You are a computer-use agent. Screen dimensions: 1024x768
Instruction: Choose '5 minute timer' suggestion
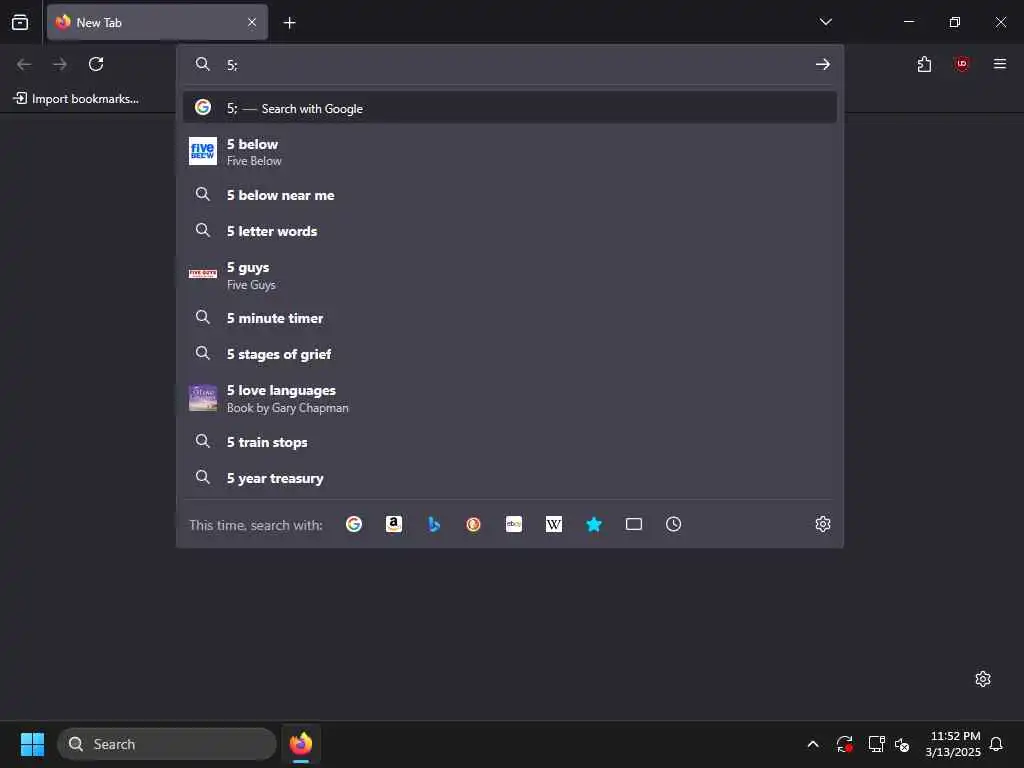509,318
